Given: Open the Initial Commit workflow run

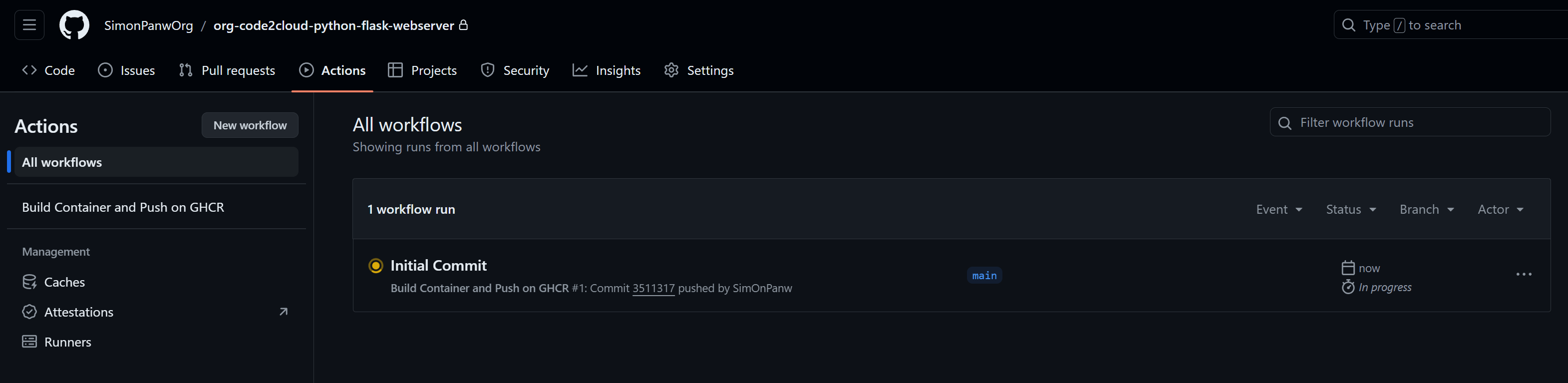Looking at the screenshot, I should (x=438, y=266).
